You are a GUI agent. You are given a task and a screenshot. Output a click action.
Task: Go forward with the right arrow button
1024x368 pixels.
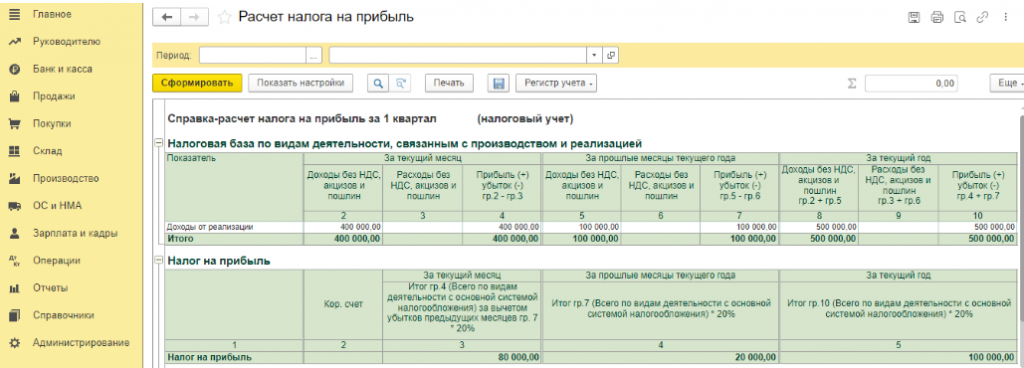(194, 18)
